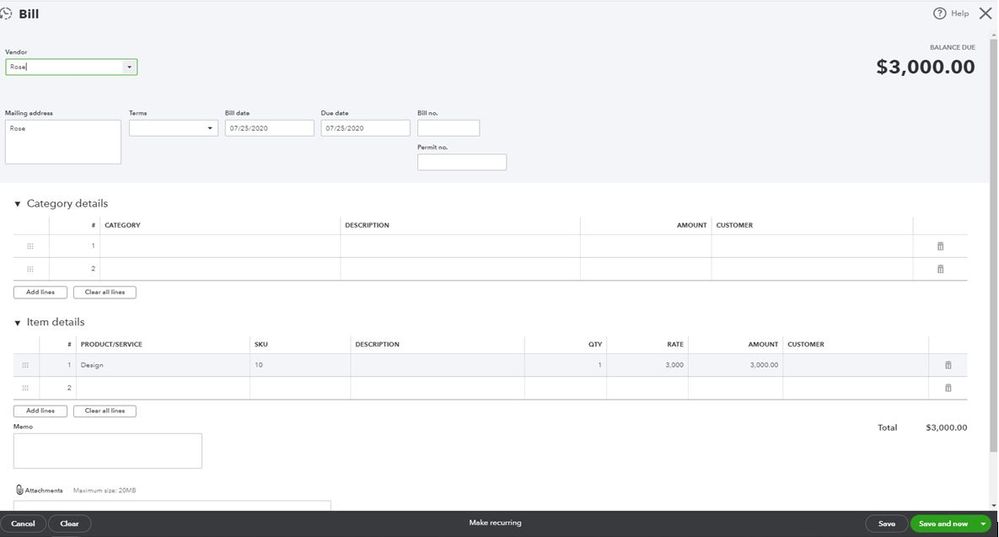Click the Permit no. field
This screenshot has width=999, height=537.
tap(462, 162)
